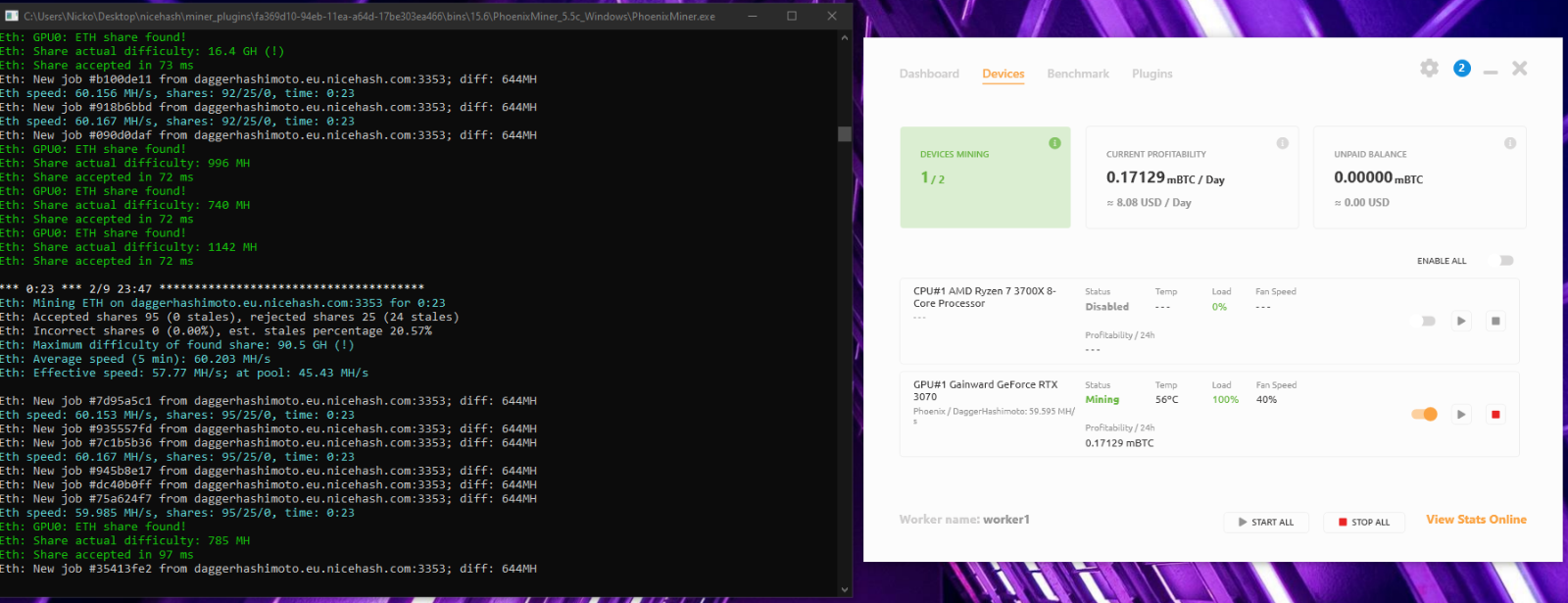Click the Phoenix / DaggerHashimoto 59.595 MH/s text
The width and height of the screenshot is (1568, 603).
994,416
